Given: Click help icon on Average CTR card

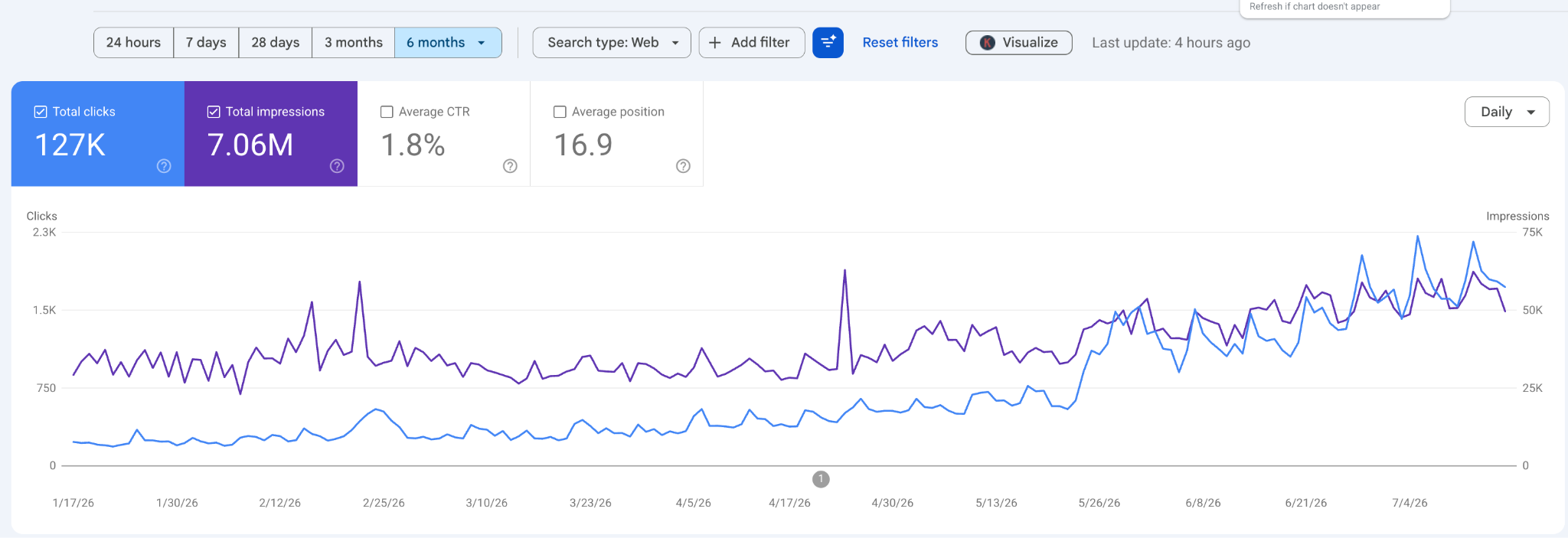Looking at the screenshot, I should point(510,166).
